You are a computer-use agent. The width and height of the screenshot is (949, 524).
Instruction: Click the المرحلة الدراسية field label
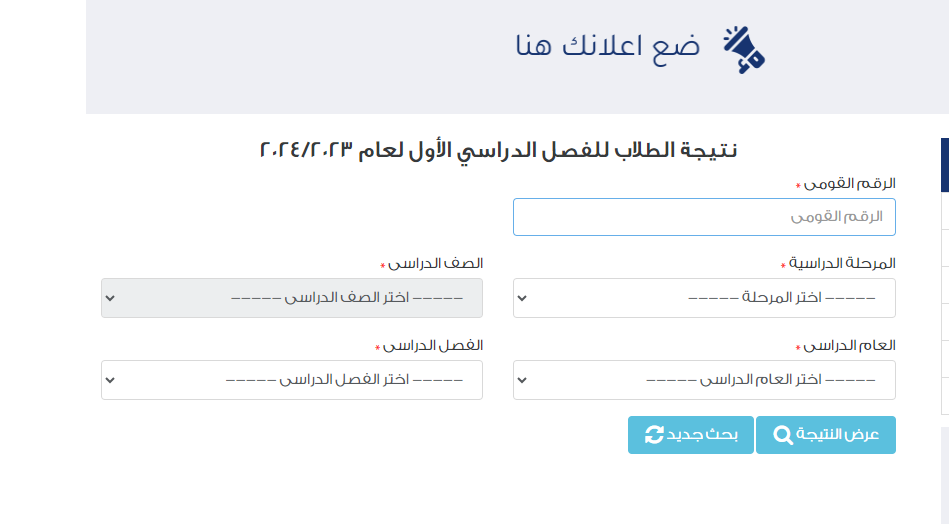coord(842,264)
